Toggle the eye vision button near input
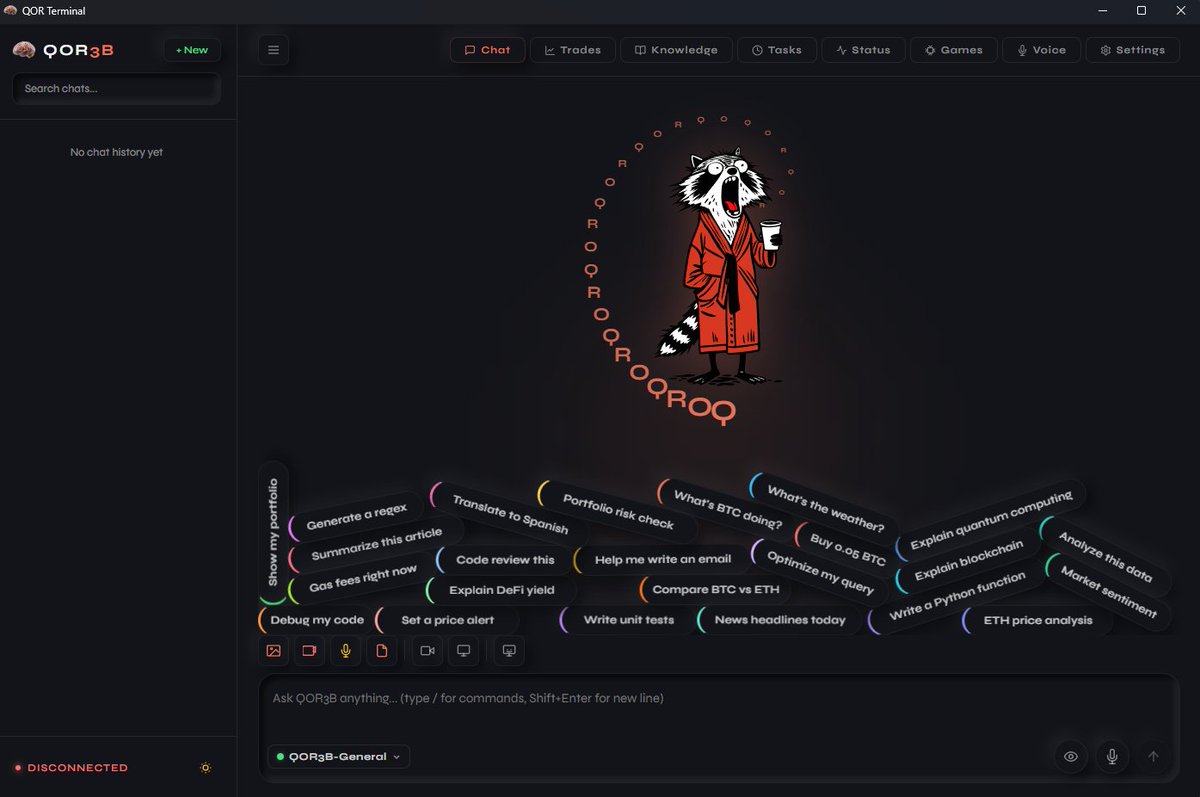 pos(1071,757)
